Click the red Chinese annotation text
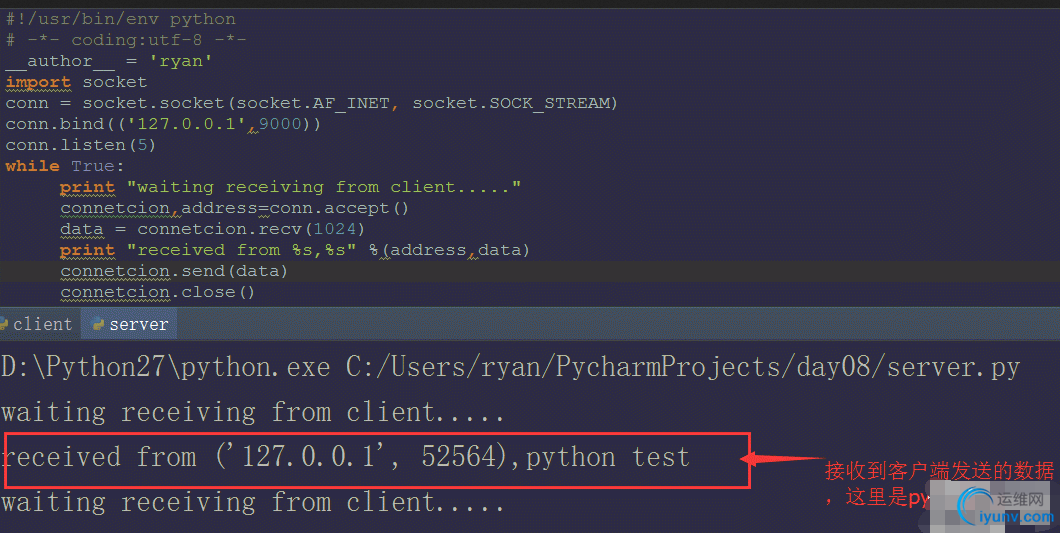Image resolution: width=1060 pixels, height=533 pixels. click(938, 471)
